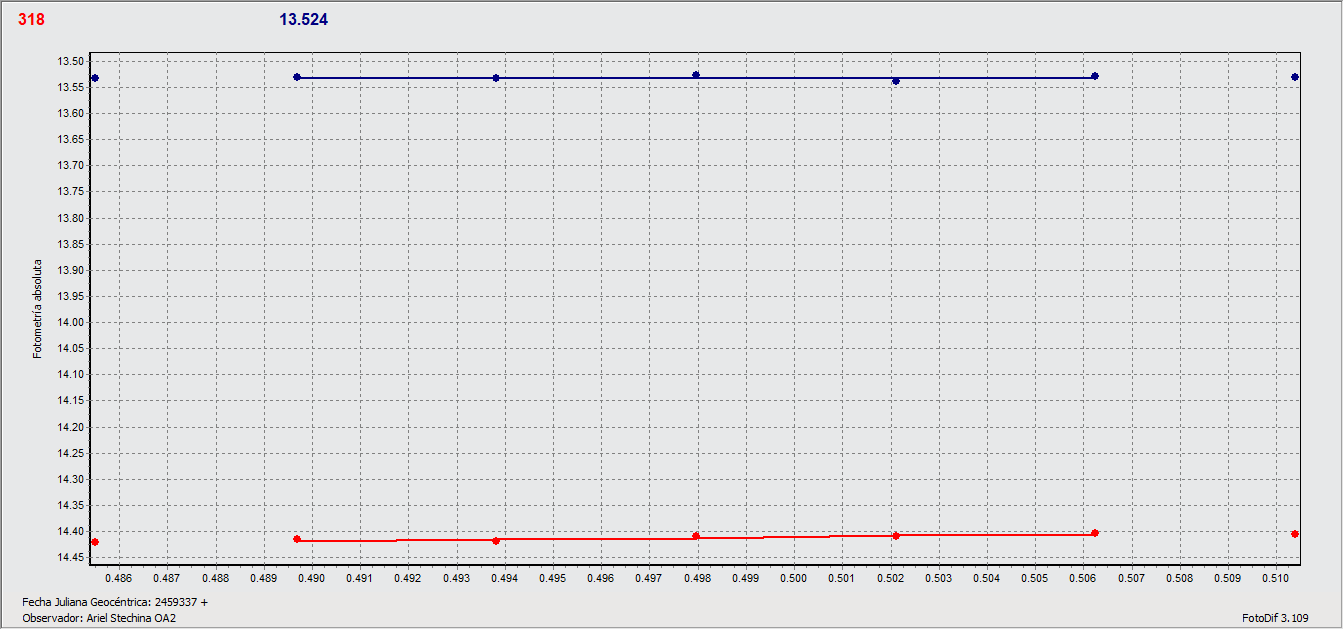This screenshot has height=630, width=1344.
Task: Click the Observador Ariel Stechina OA2 text
Action: point(97,619)
